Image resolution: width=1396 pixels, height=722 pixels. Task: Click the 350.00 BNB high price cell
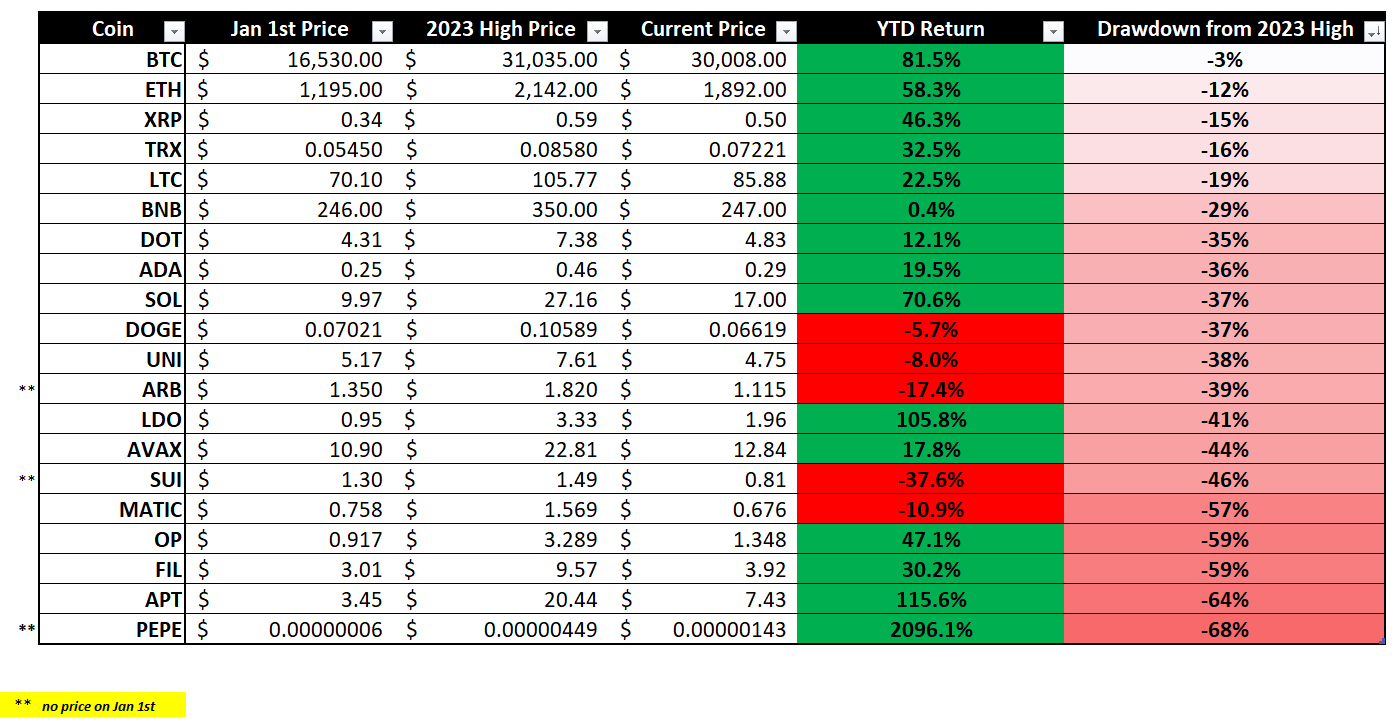pos(502,210)
